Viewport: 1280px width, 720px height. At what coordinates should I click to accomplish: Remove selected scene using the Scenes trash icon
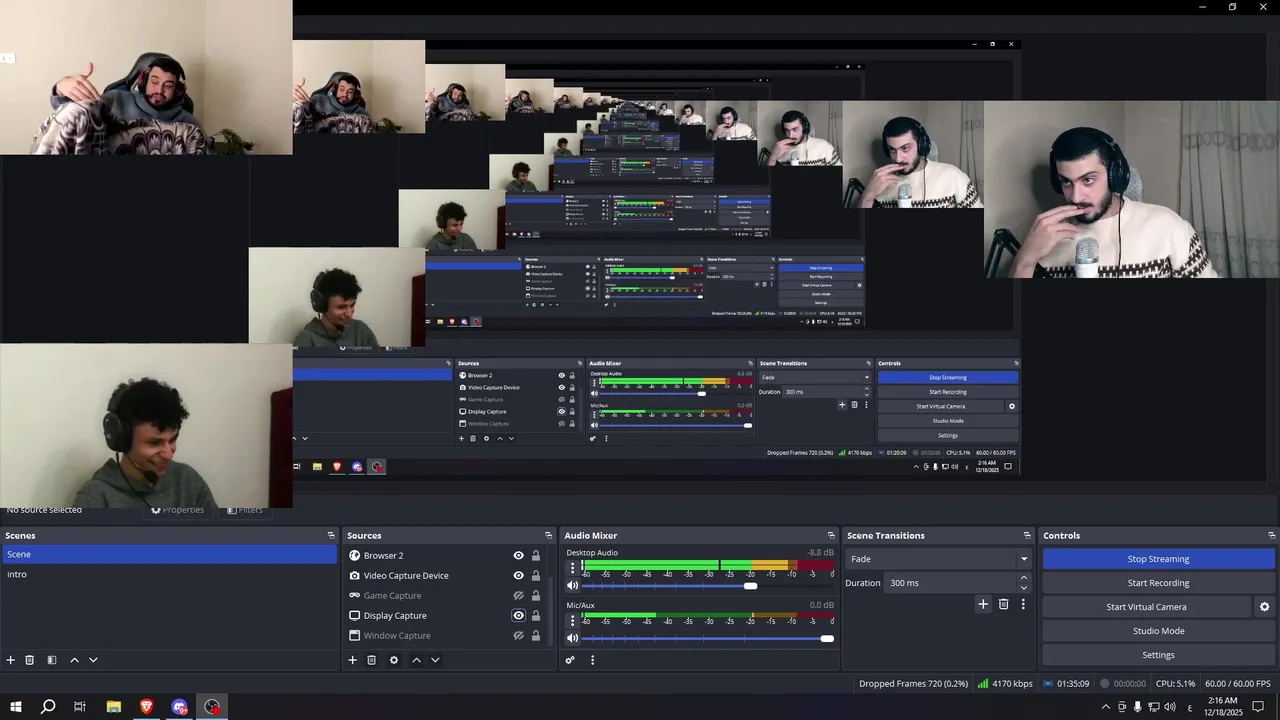click(30, 660)
